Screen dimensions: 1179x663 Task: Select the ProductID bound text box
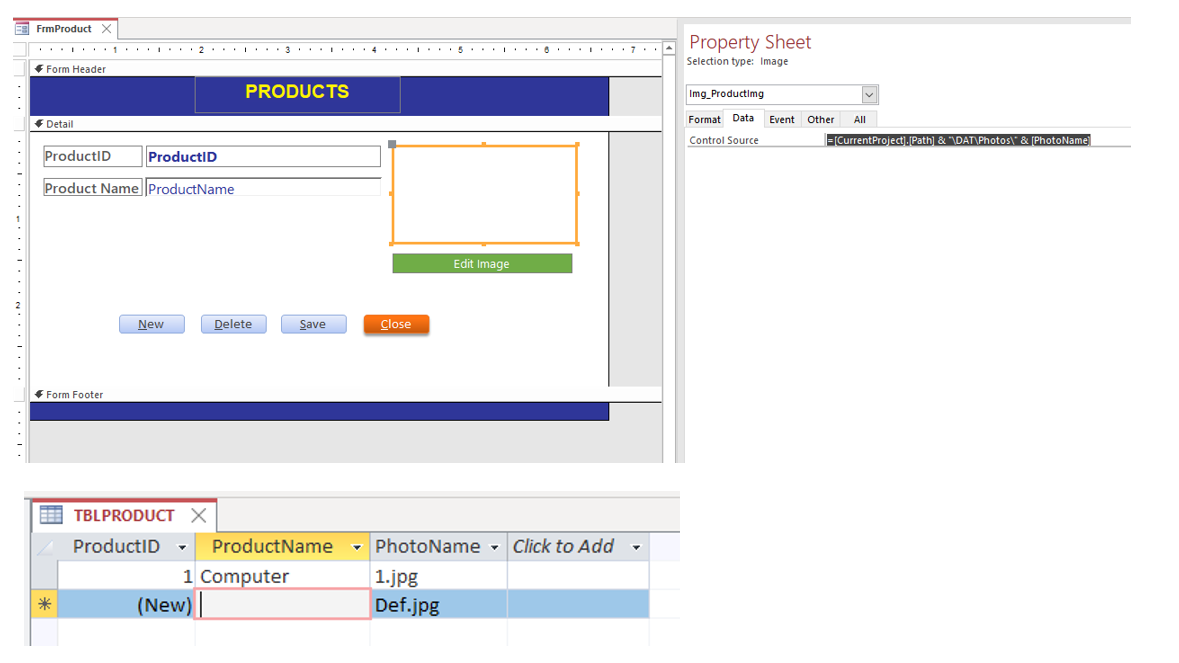pyautogui.click(x=263, y=156)
